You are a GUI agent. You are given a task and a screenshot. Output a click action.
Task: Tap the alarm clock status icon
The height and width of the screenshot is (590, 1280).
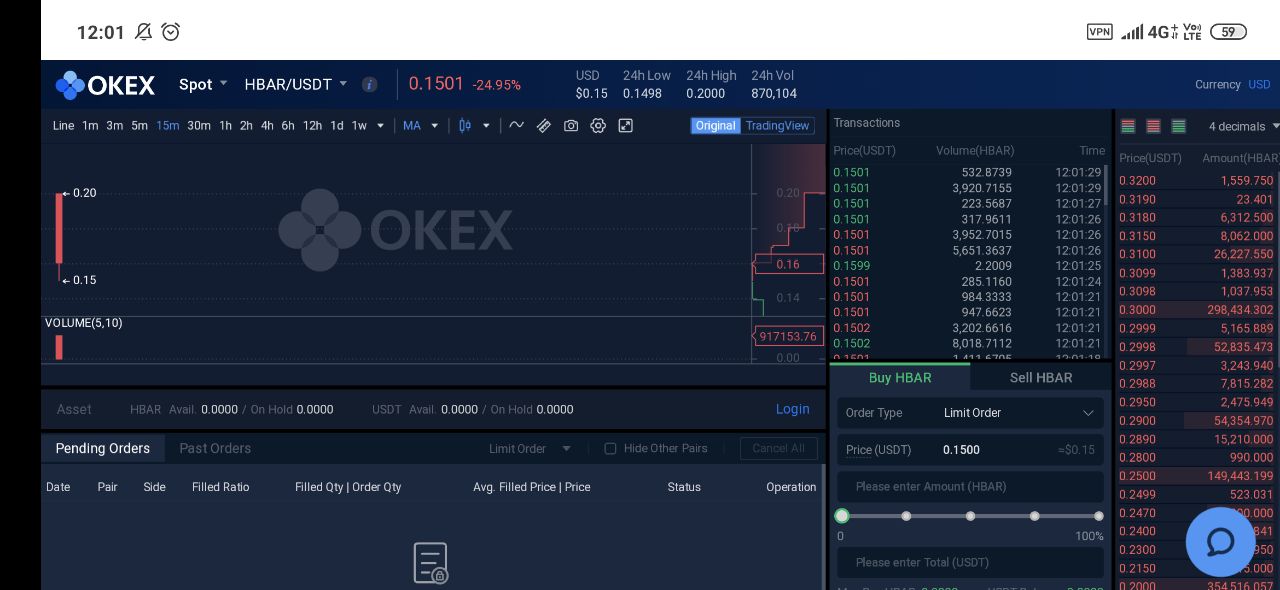(x=171, y=32)
